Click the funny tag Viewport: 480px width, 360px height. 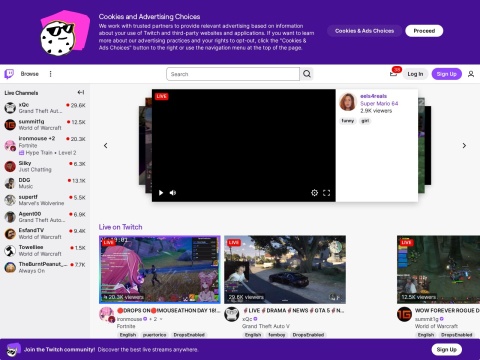coord(348,121)
